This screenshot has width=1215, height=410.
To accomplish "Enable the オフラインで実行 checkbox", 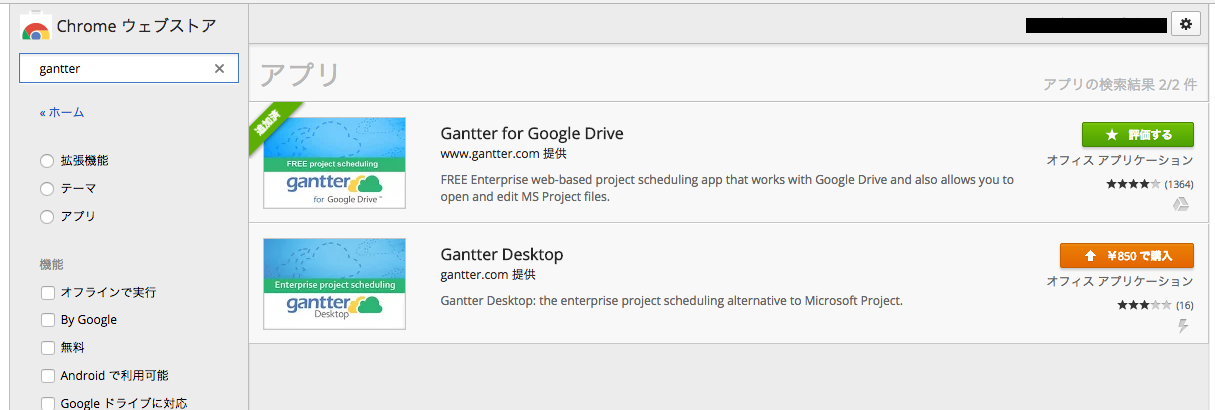I will 47,293.
